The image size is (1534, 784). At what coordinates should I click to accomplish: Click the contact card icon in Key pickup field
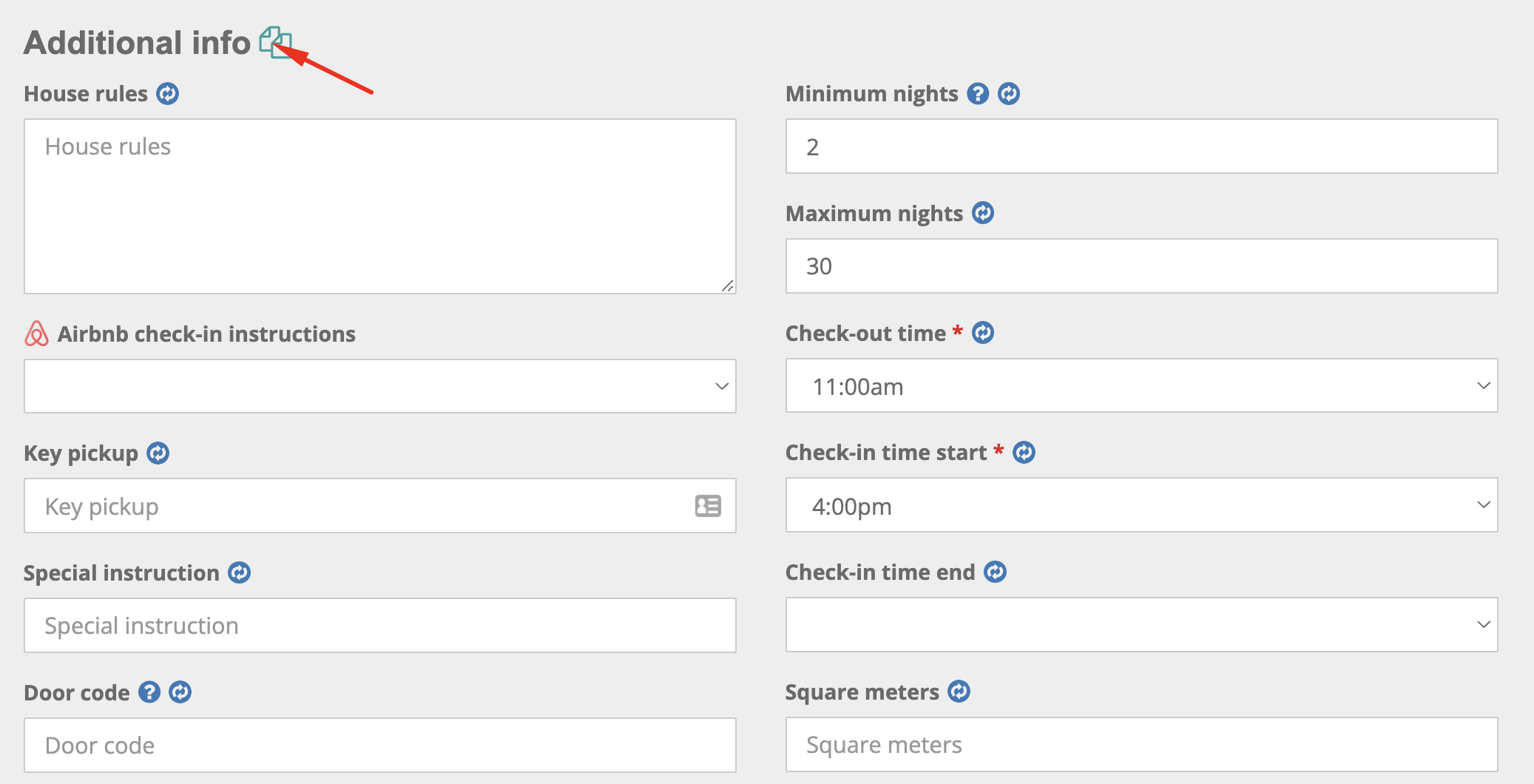coord(708,506)
